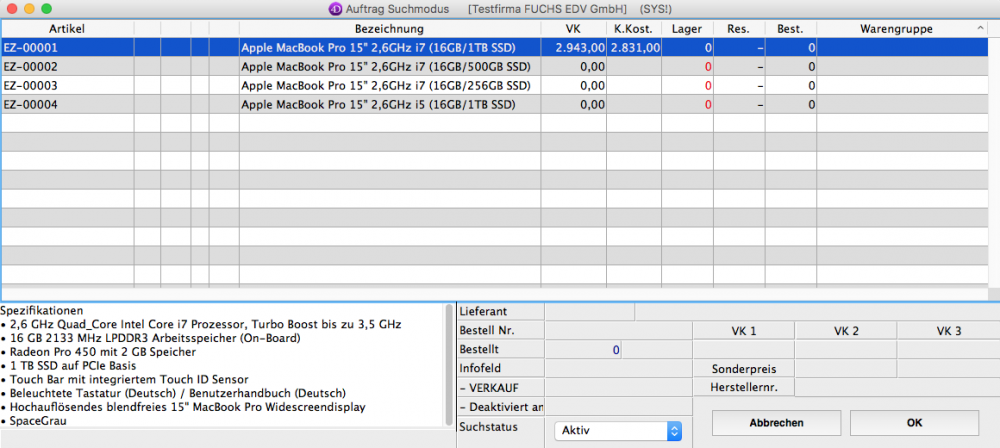Click the green zoom window button

coord(51,8)
